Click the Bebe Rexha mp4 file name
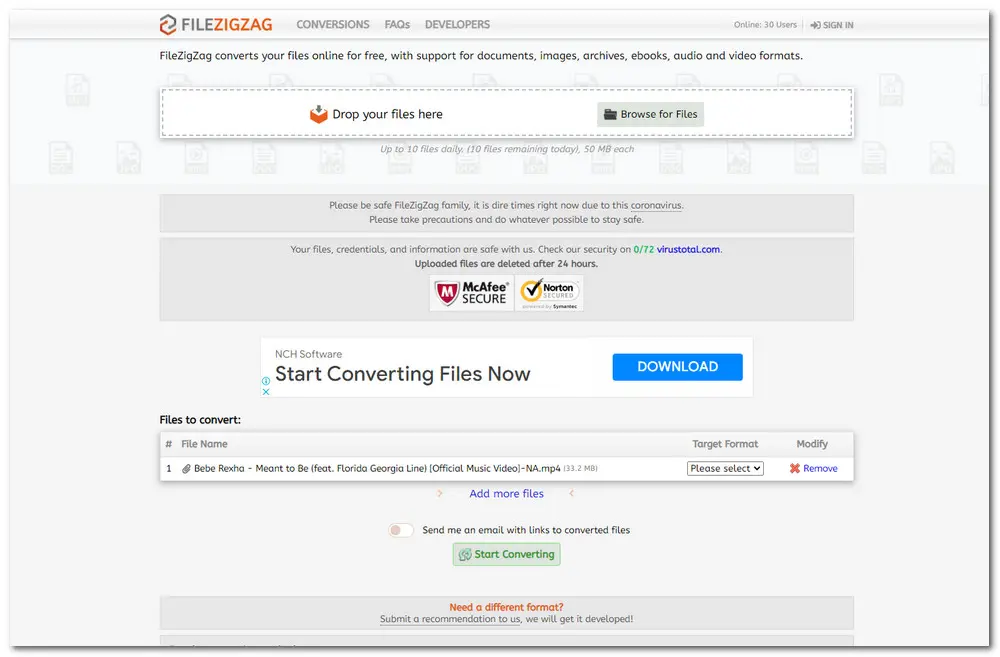 [x=378, y=469]
